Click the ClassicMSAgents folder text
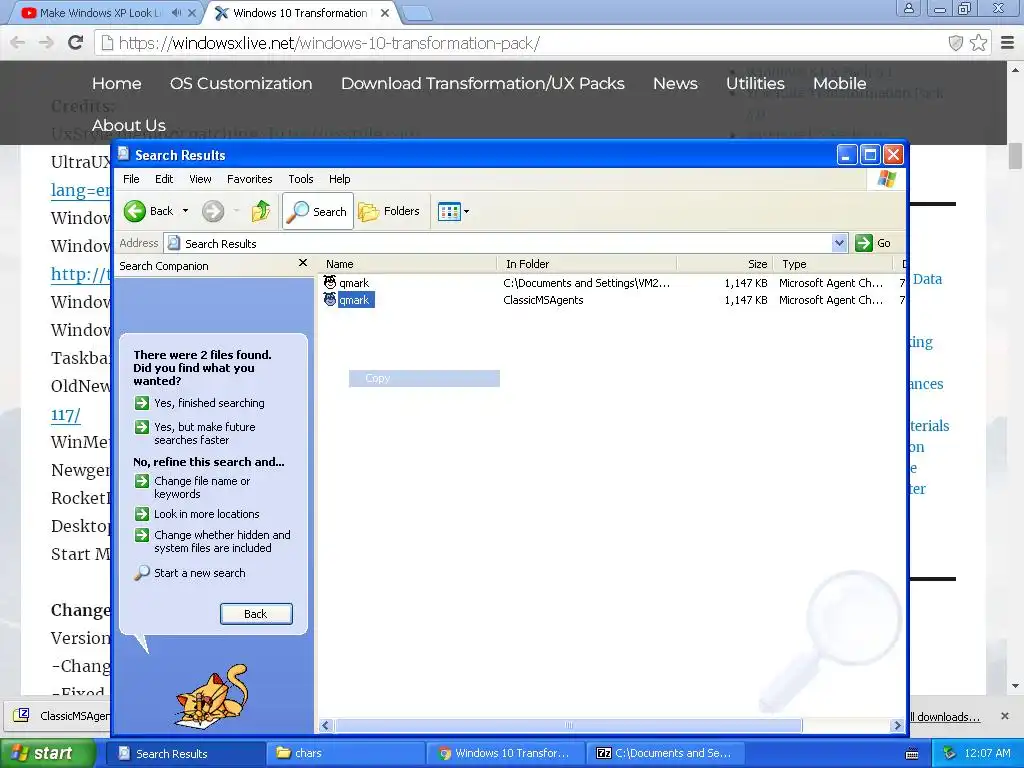Screen dimensions: 1024x768 pos(543,300)
